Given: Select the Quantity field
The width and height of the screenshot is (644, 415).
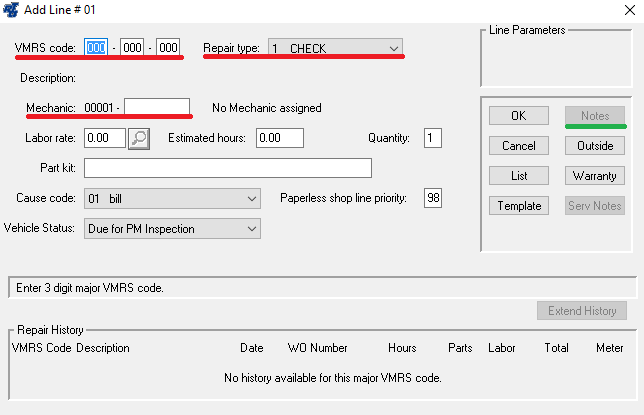Looking at the screenshot, I should point(432,138).
